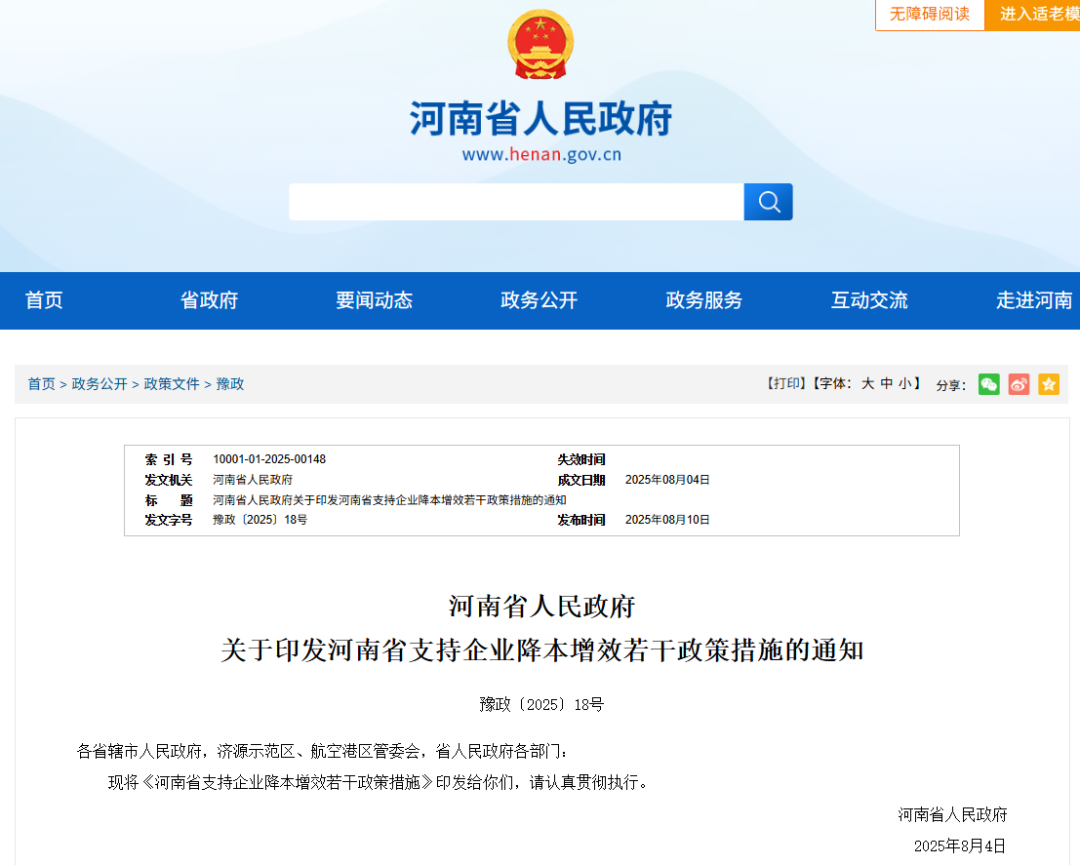
Task: Click the magnifying glass search button
Action: coord(768,201)
